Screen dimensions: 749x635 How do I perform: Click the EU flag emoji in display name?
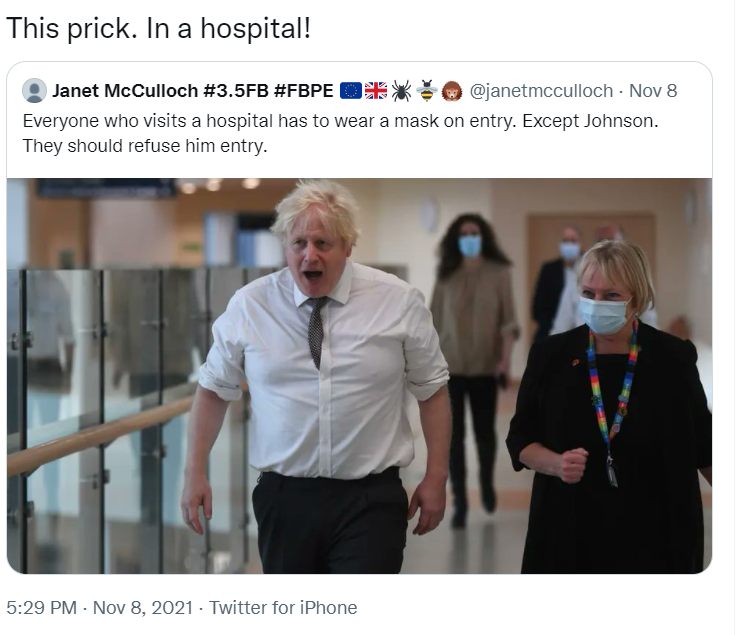[351, 91]
